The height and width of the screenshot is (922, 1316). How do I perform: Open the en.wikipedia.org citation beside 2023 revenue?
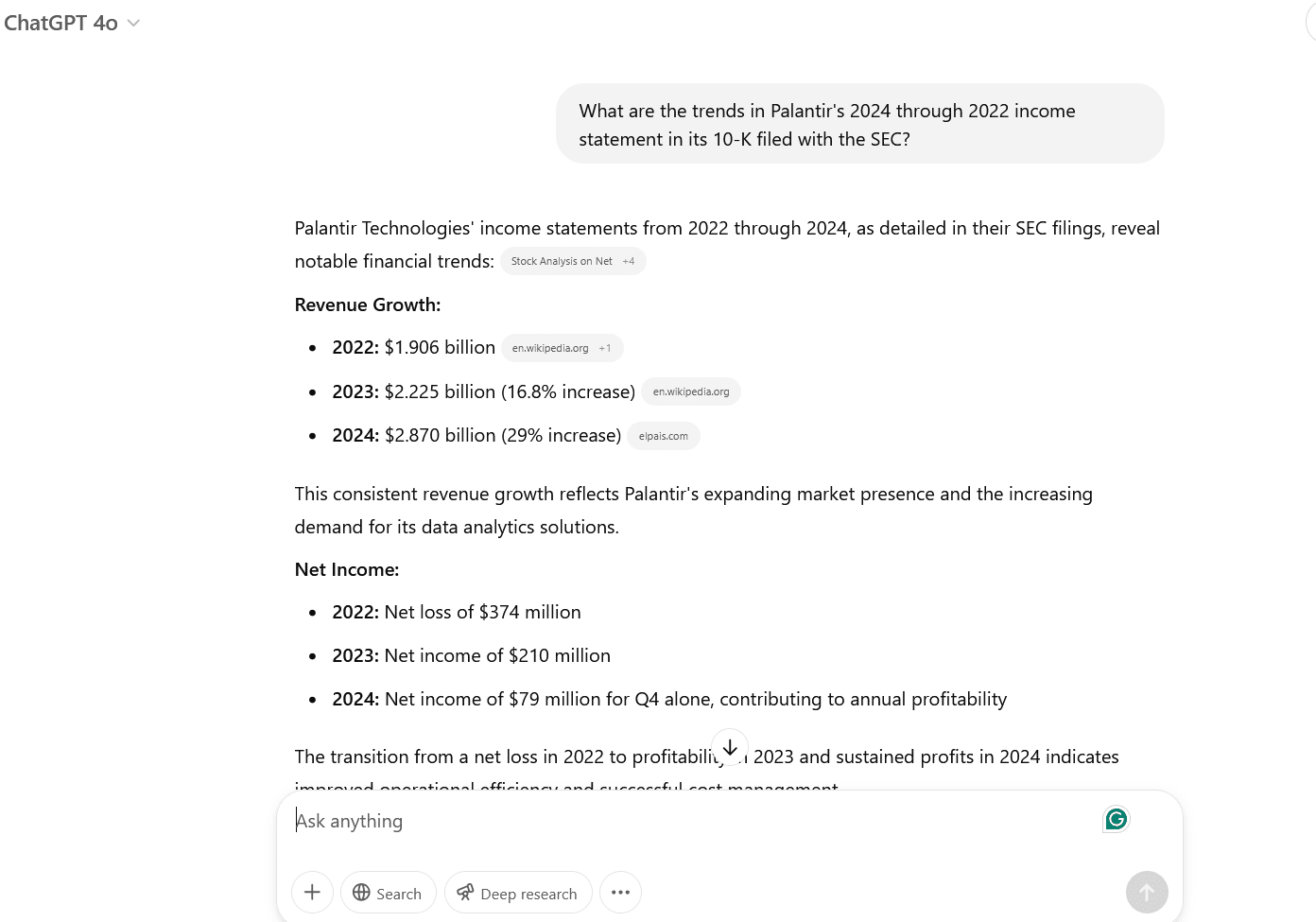tap(691, 391)
